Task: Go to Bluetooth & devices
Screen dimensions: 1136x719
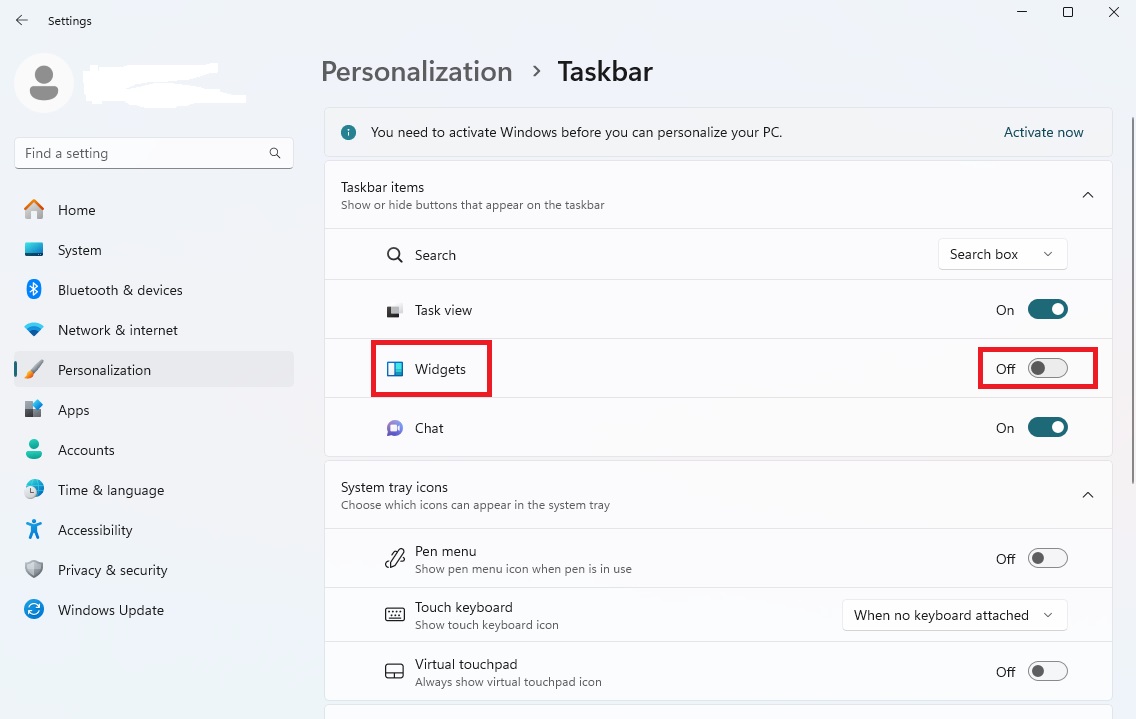Action: point(154,290)
